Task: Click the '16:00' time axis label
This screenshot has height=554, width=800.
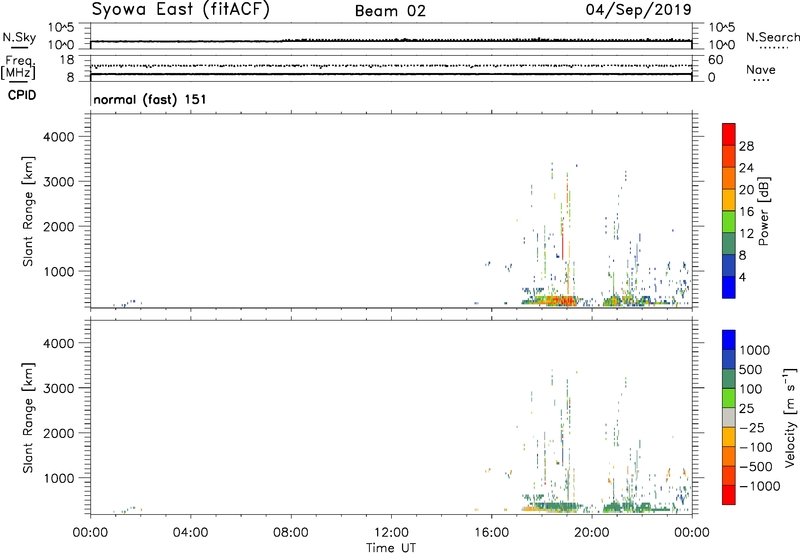Action: 491,533
